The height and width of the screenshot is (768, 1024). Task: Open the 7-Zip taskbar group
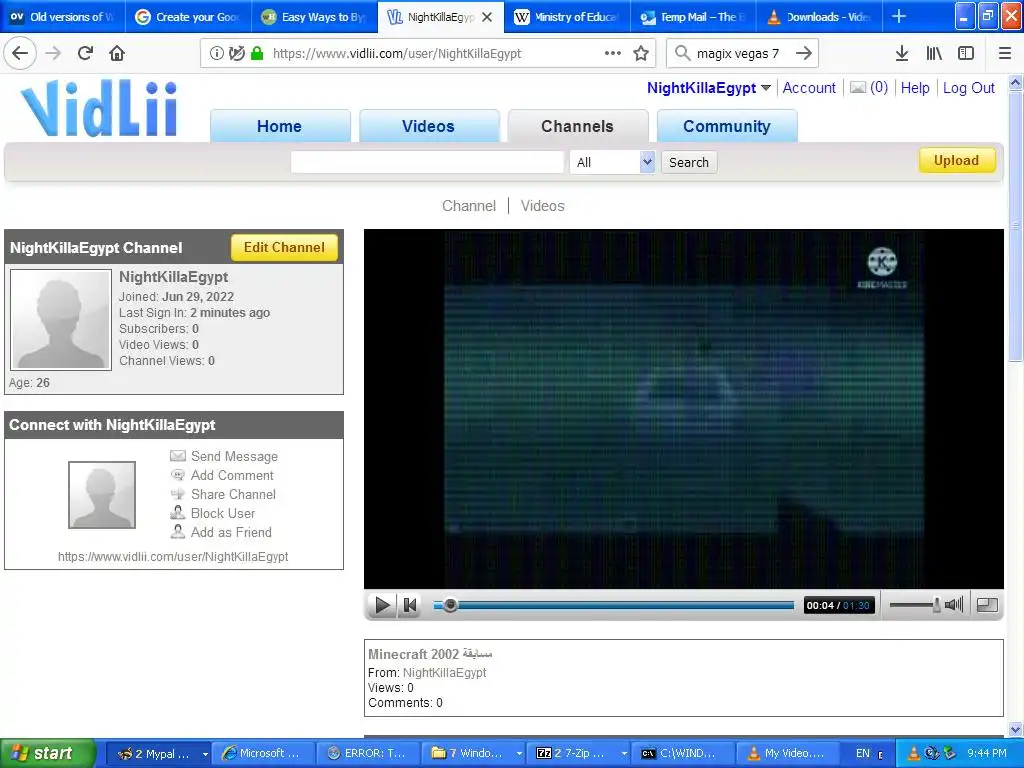tap(580, 753)
